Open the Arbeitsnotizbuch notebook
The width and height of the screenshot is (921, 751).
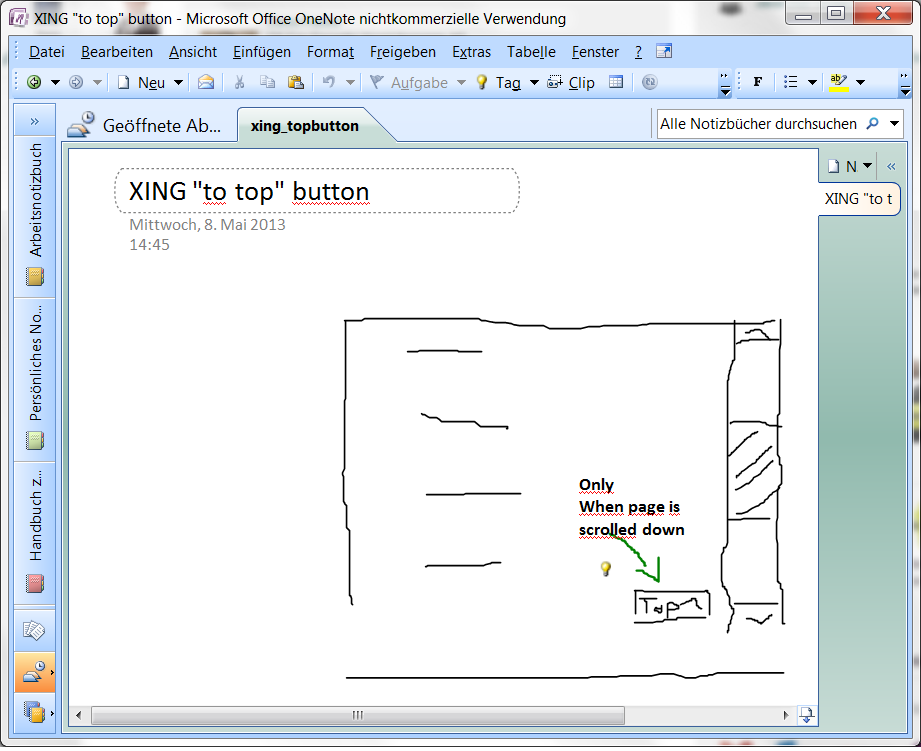tap(35, 214)
